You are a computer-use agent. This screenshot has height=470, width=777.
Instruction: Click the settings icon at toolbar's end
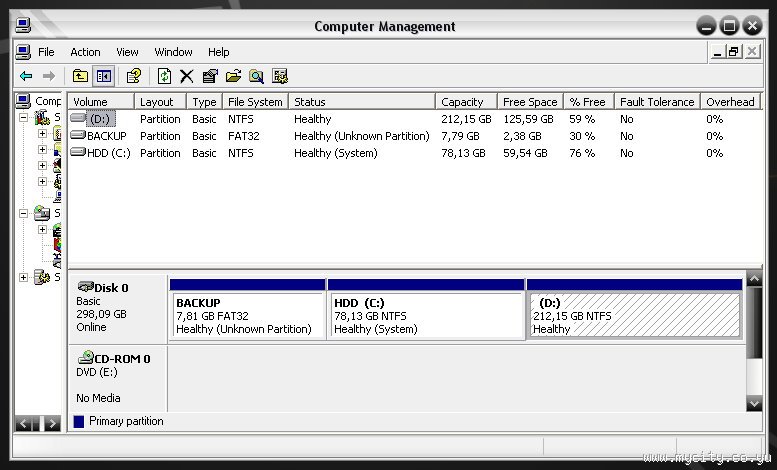coord(279,76)
